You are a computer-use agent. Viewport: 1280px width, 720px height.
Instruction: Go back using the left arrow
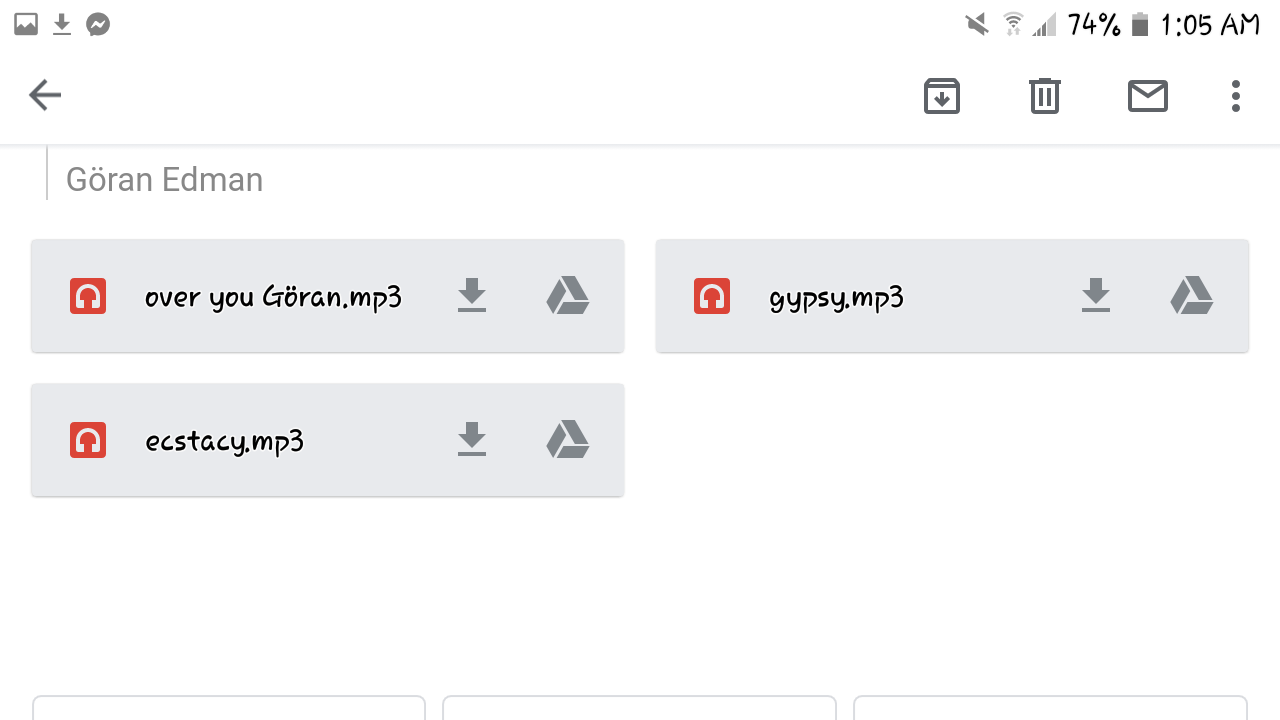(45, 95)
